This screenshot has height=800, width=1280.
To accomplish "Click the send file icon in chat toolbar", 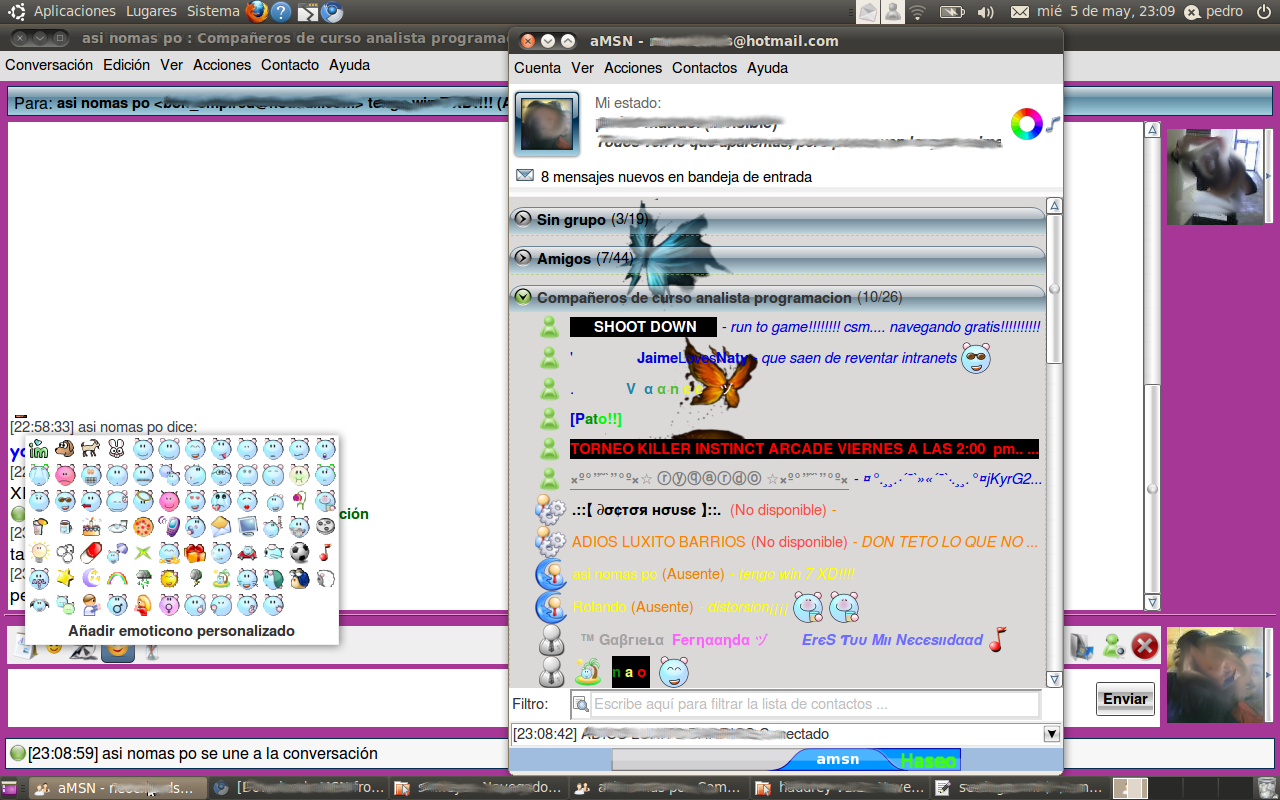I will point(1081,647).
